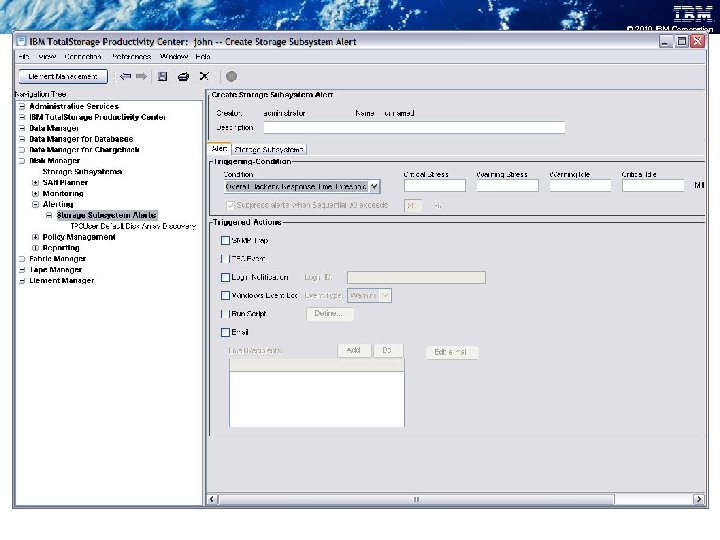Check the Login Notification option
Screen dimensions: 720x540
[225, 277]
